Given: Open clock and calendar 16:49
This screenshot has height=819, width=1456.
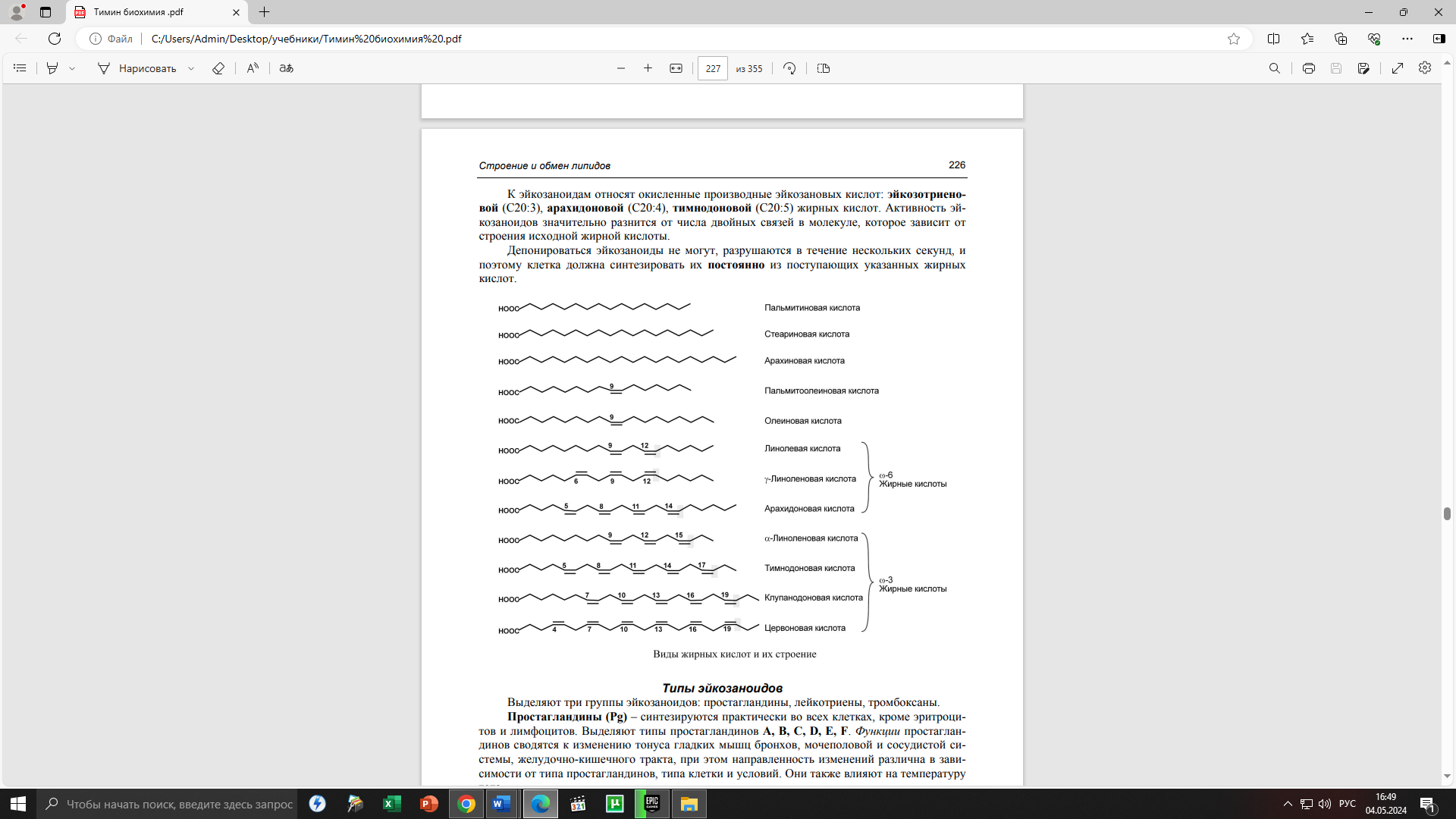Looking at the screenshot, I should click(1386, 804).
